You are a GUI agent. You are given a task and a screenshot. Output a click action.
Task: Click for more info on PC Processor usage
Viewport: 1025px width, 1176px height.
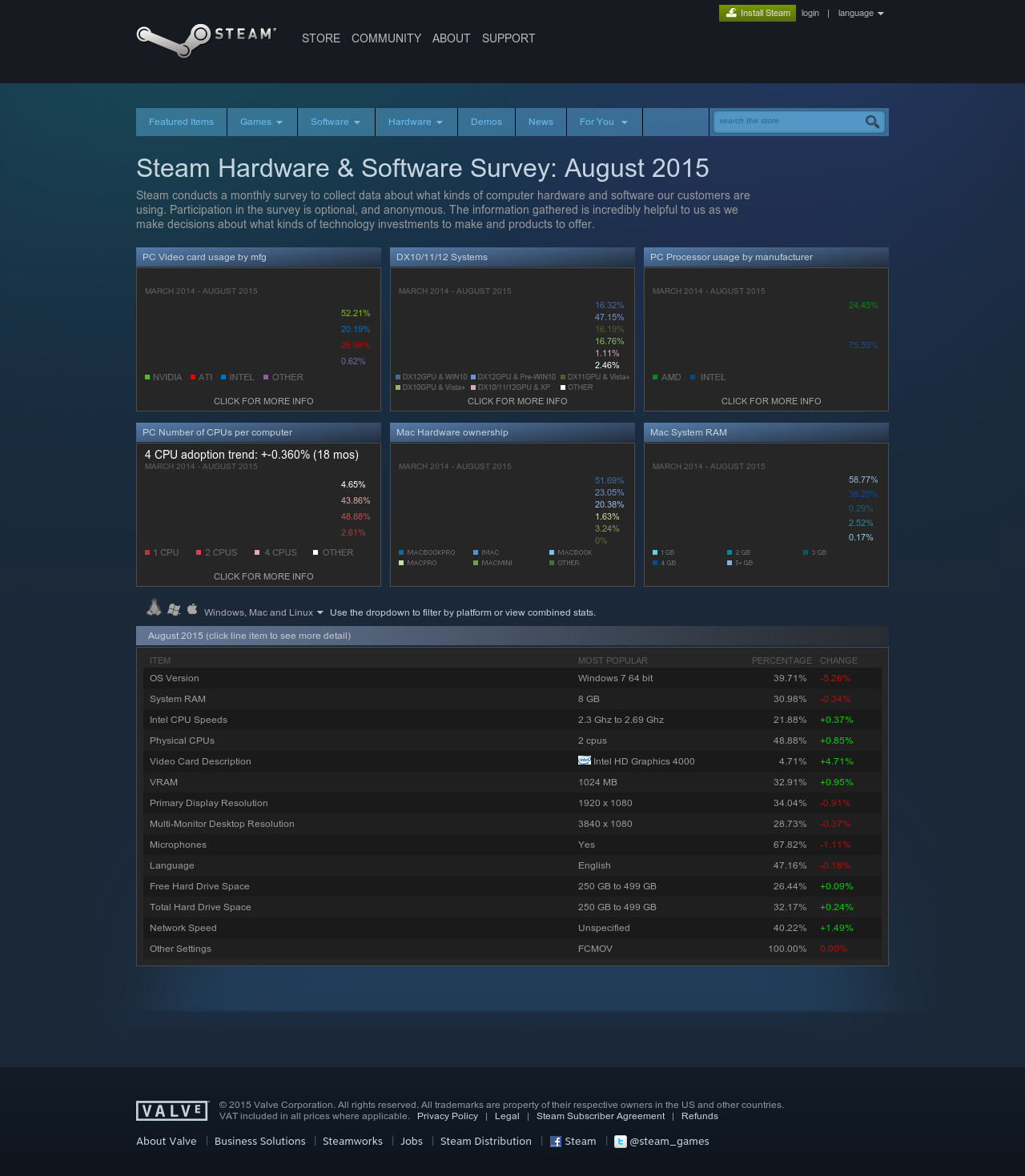pyautogui.click(x=771, y=401)
